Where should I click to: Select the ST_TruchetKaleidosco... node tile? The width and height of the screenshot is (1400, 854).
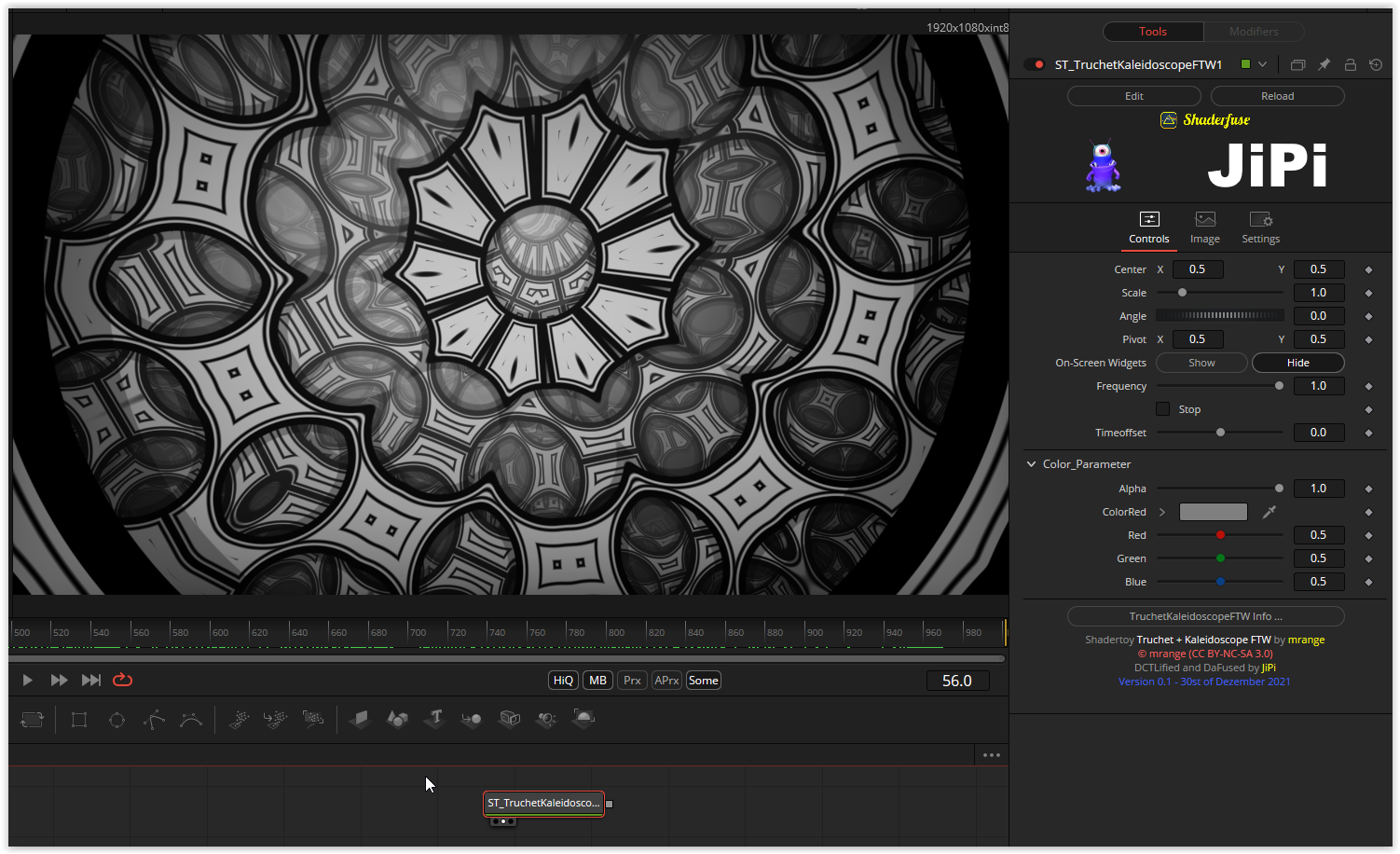[x=544, y=803]
